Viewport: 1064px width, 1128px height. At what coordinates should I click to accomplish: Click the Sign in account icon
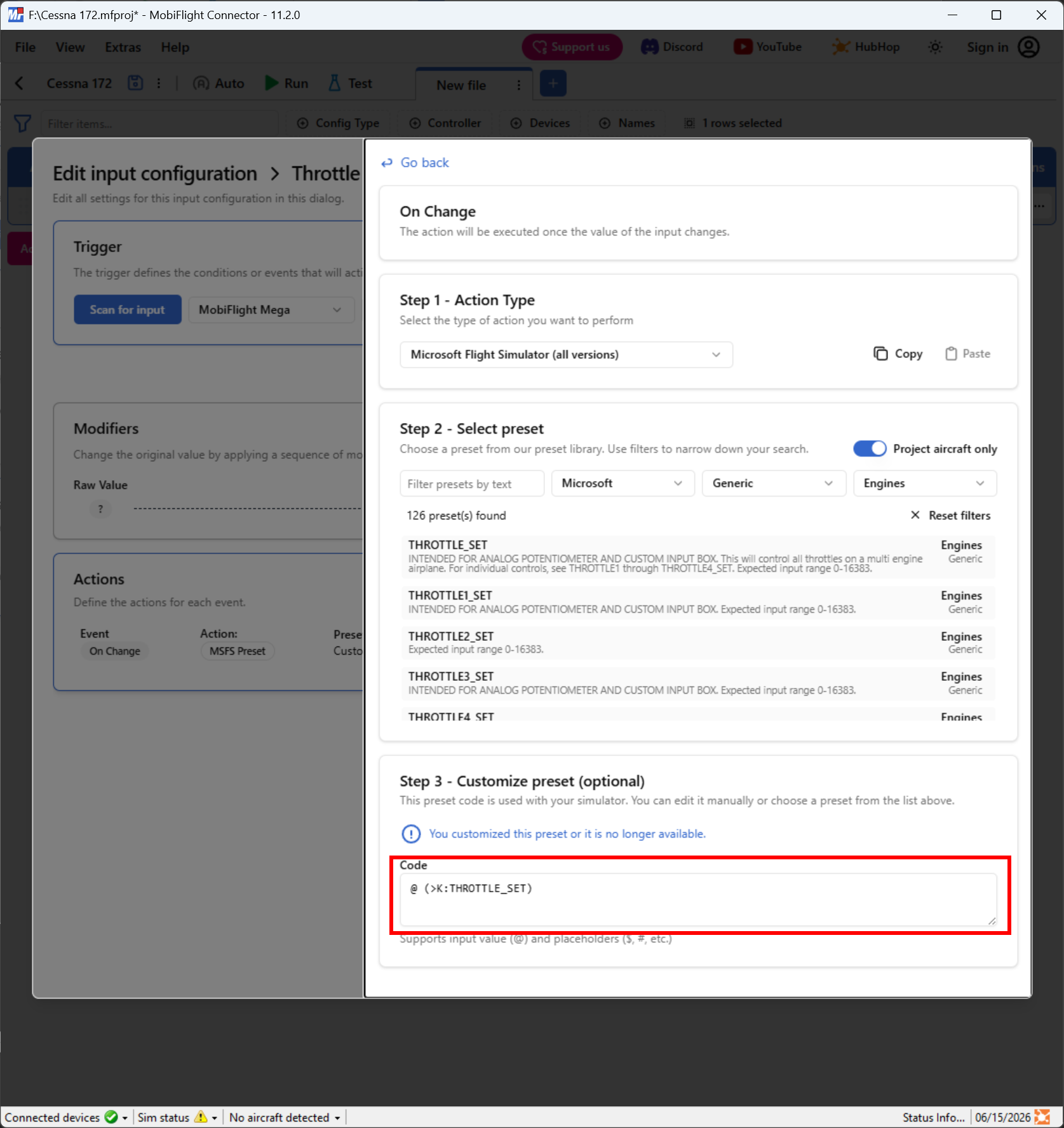[x=1028, y=47]
